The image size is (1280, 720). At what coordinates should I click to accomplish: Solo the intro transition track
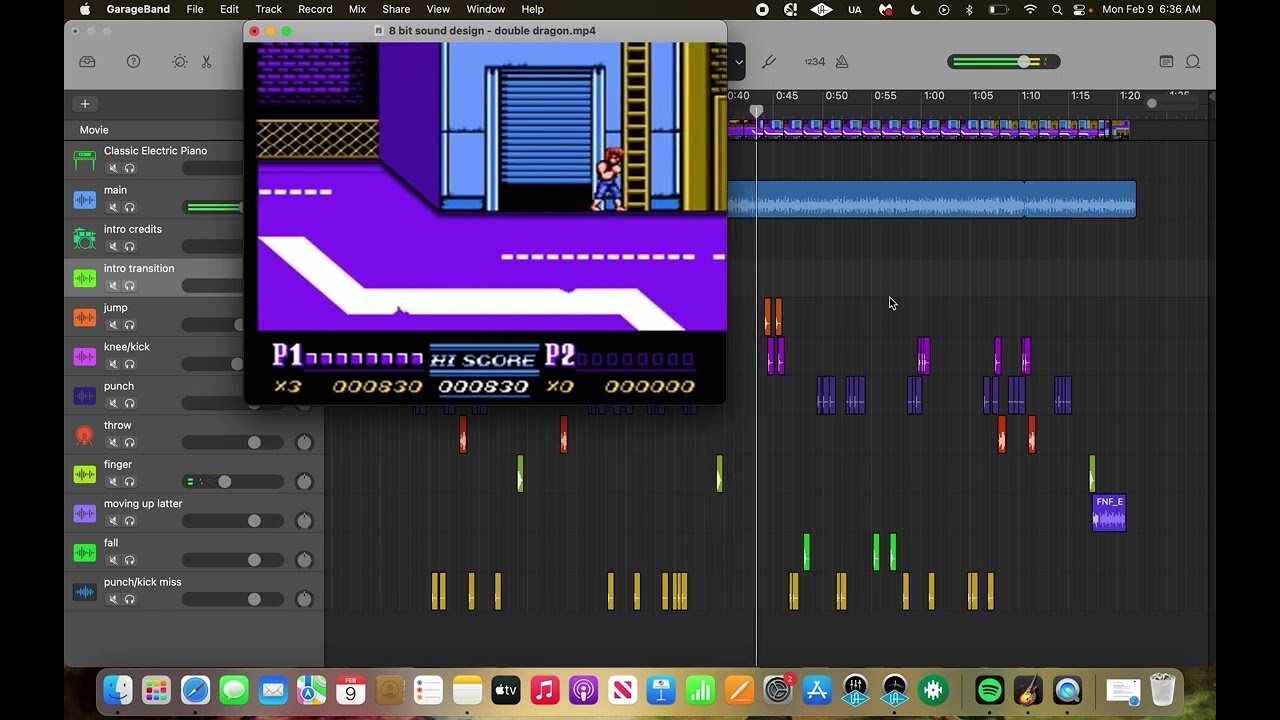130,285
